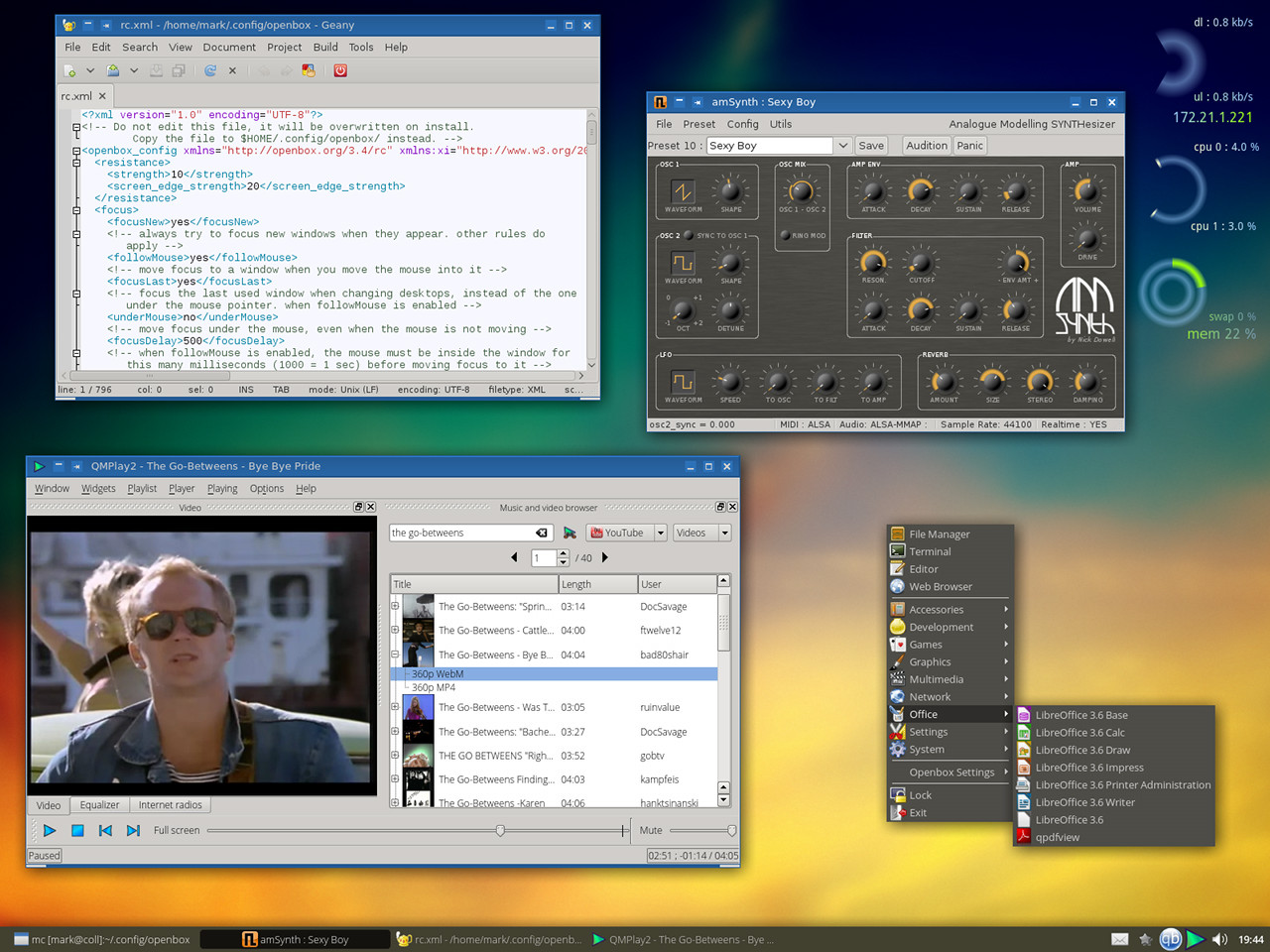This screenshot has width=1270, height=952.
Task: Click the reverb Damping knob in amSynth
Action: pos(1087,381)
